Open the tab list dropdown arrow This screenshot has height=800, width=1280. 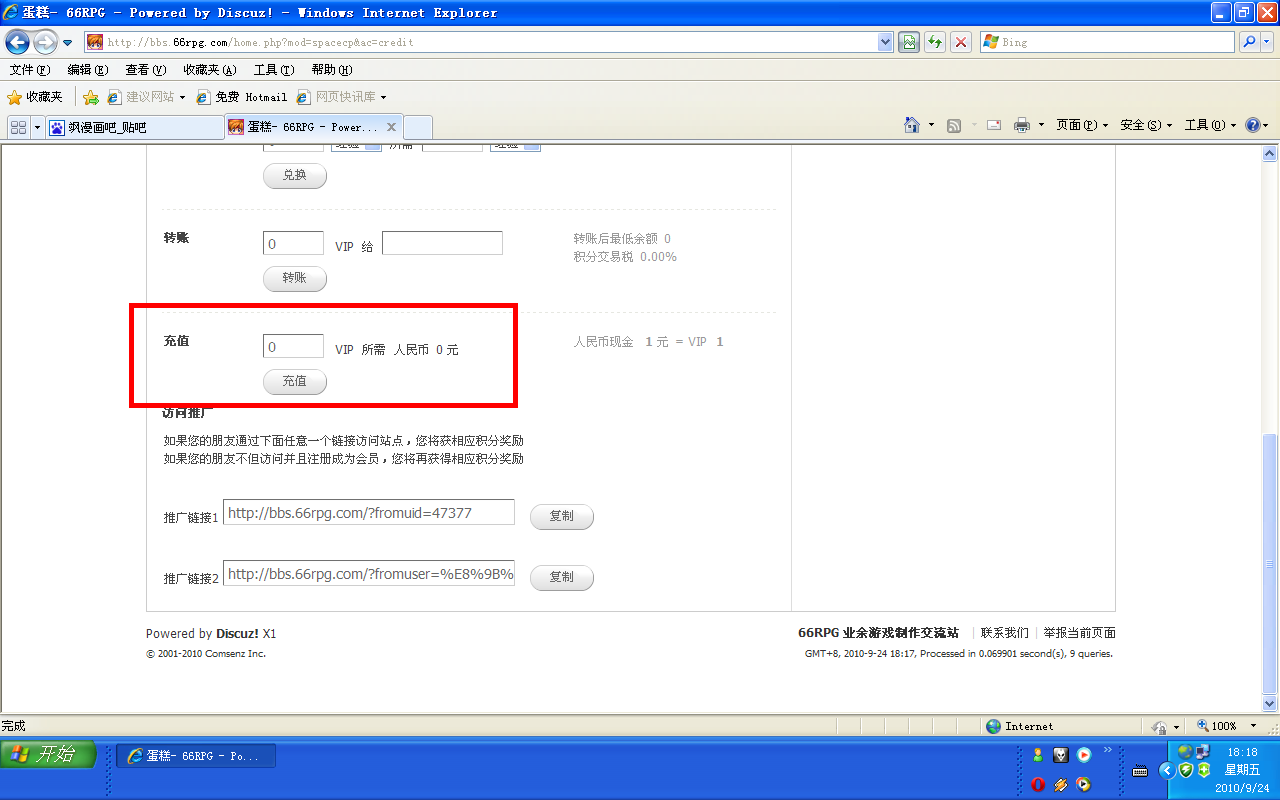[x=38, y=127]
